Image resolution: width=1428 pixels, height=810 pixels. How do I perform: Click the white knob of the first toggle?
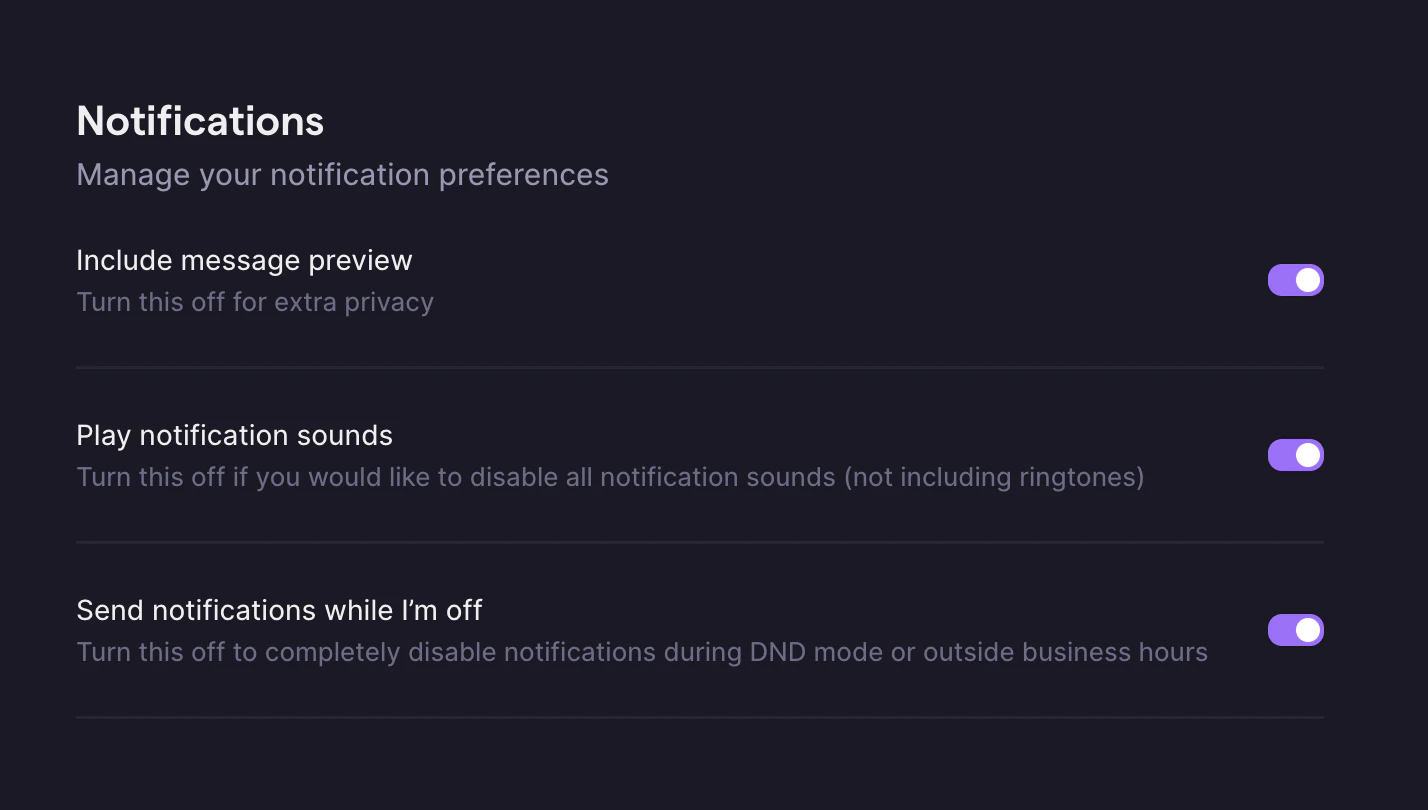(x=1306, y=280)
